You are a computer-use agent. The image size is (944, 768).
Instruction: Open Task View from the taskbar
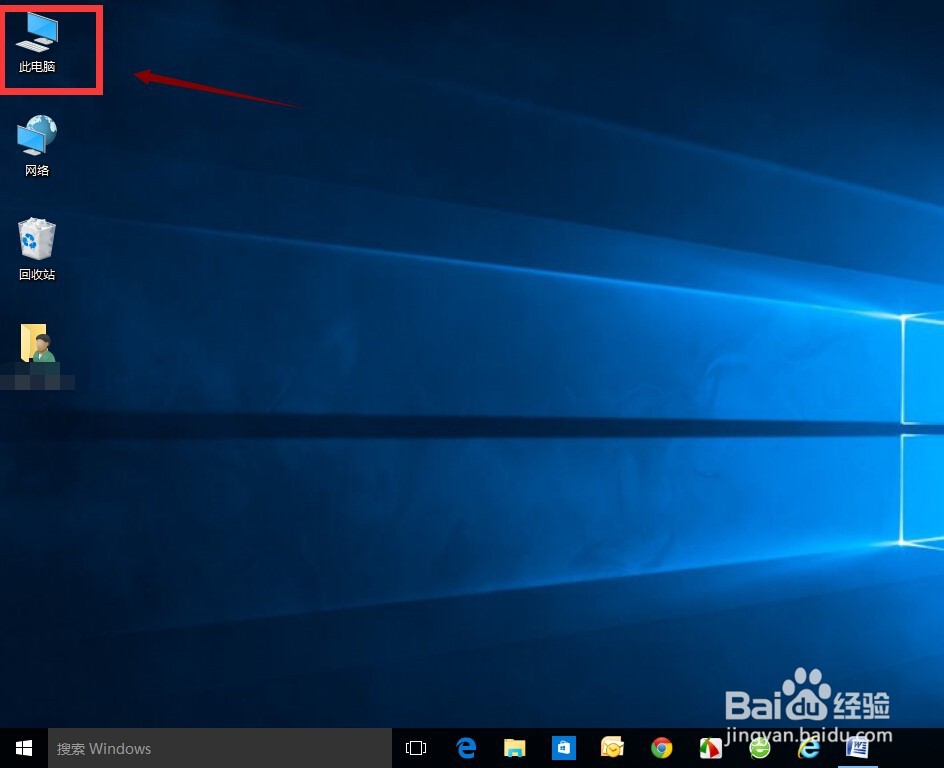coord(416,748)
